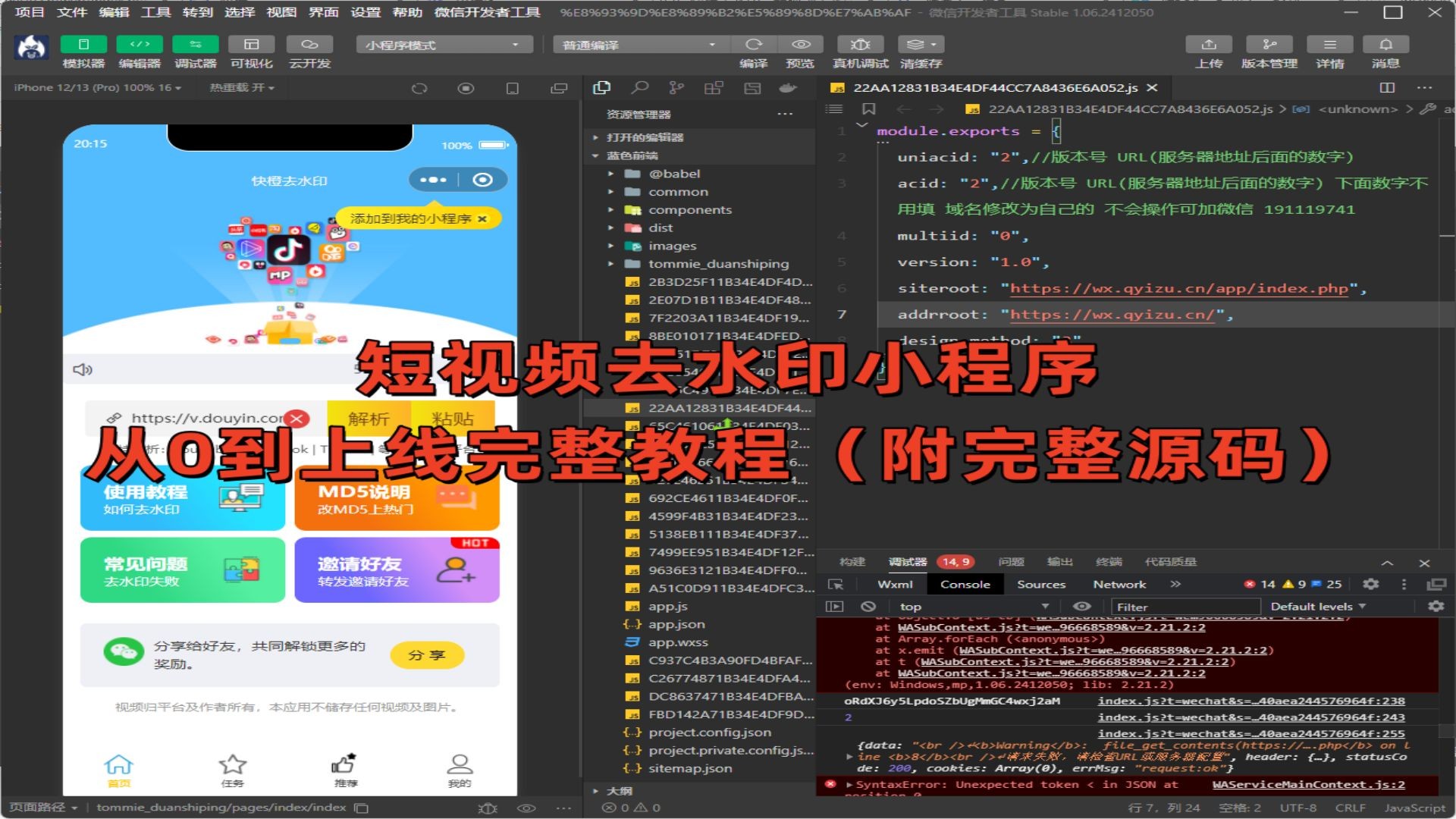Mute the mini program speaker icon
Image resolution: width=1456 pixels, height=819 pixels.
click(x=83, y=369)
